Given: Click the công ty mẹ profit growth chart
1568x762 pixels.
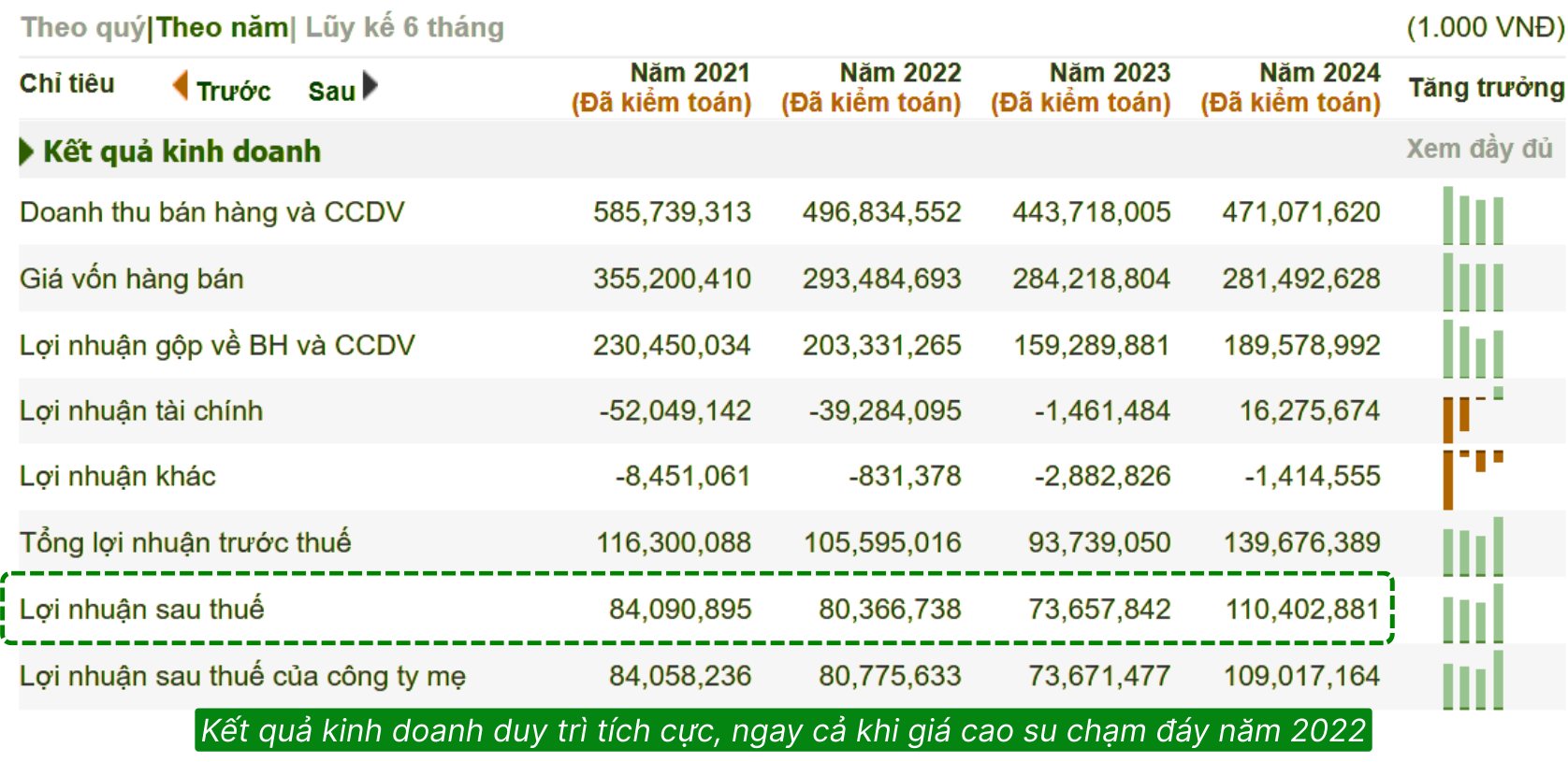Looking at the screenshot, I should pyautogui.click(x=1473, y=680).
